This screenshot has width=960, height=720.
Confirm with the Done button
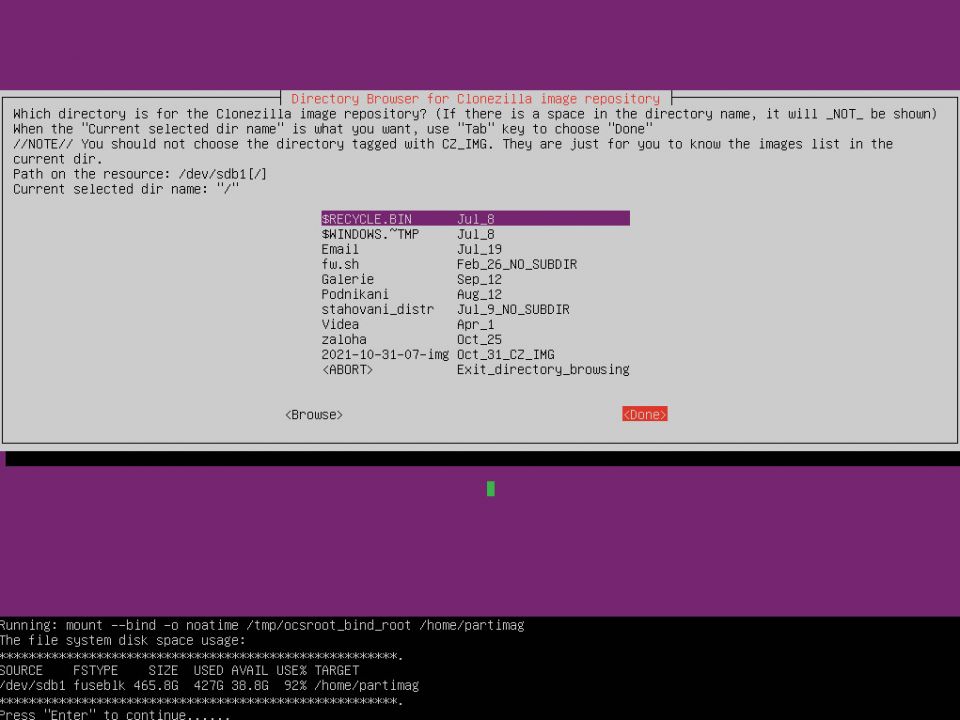coord(645,414)
